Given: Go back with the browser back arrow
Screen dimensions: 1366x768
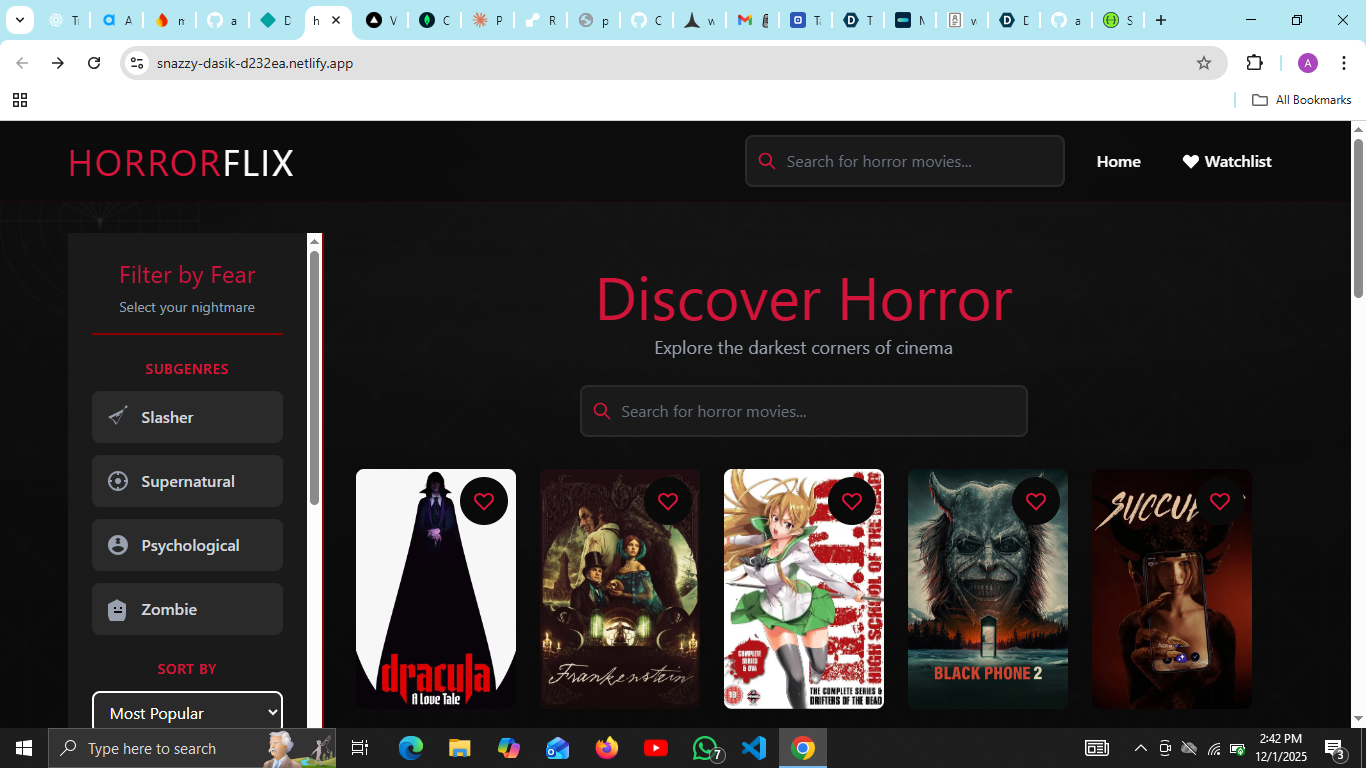Looking at the screenshot, I should [x=22, y=63].
